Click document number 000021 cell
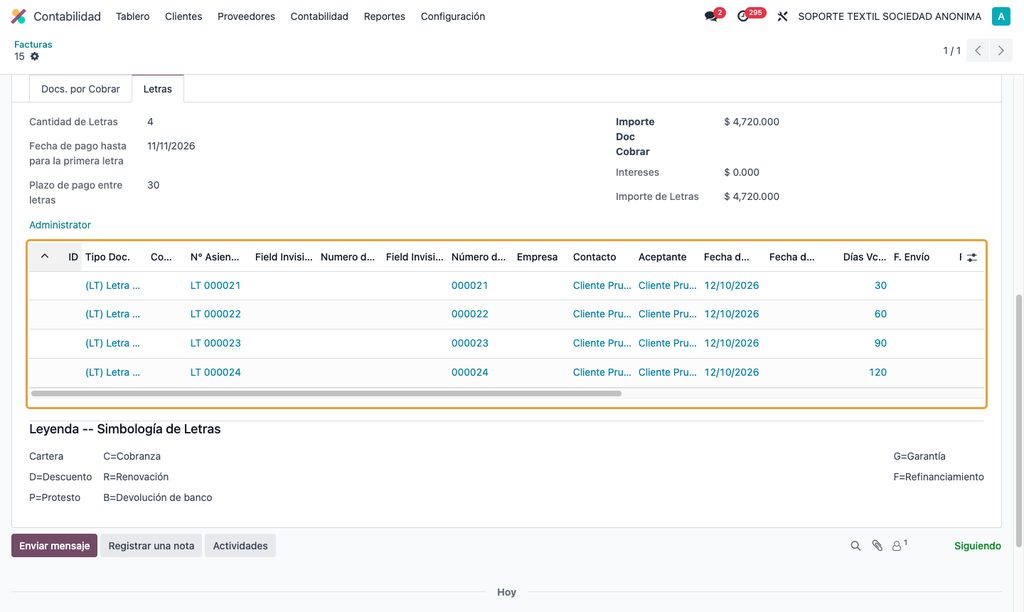The image size is (1024, 612). [x=470, y=285]
